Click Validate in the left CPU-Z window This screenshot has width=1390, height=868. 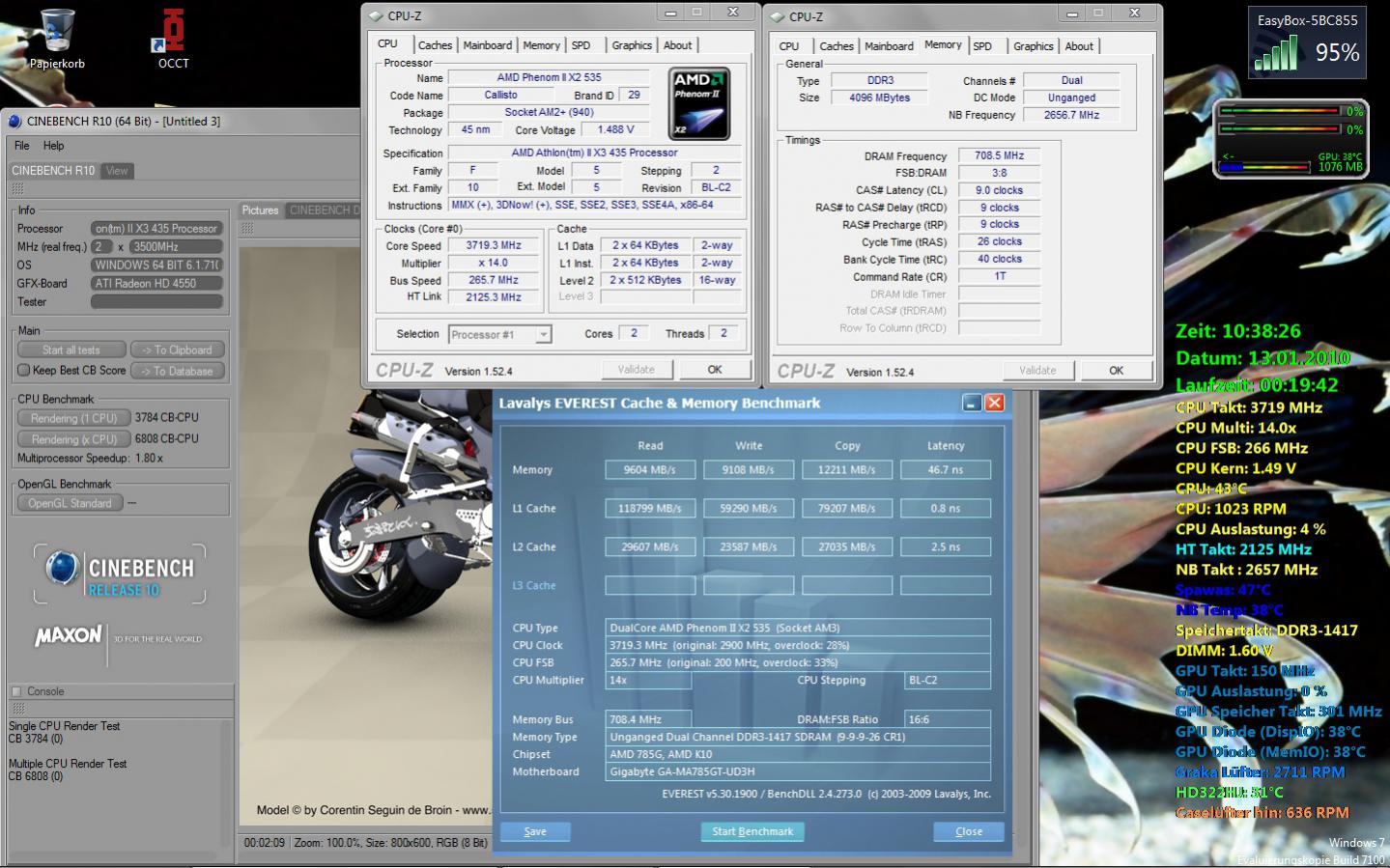point(636,369)
